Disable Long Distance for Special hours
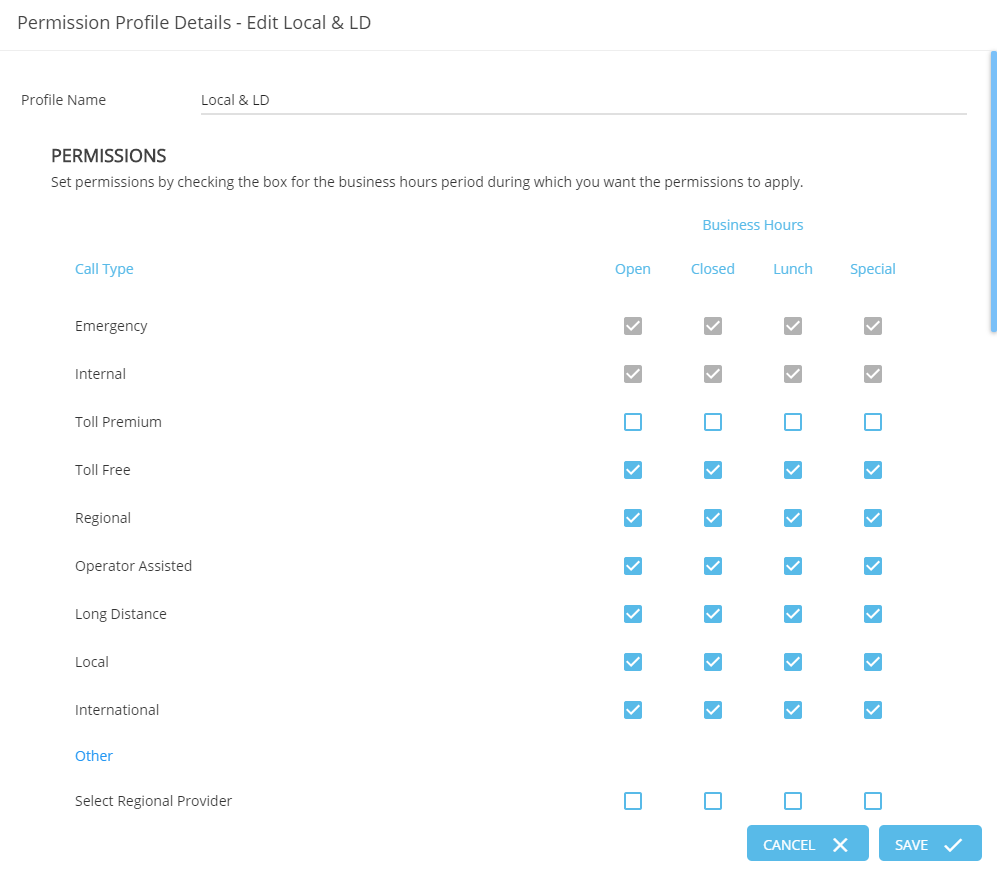This screenshot has height=873, width=997. tap(873, 614)
